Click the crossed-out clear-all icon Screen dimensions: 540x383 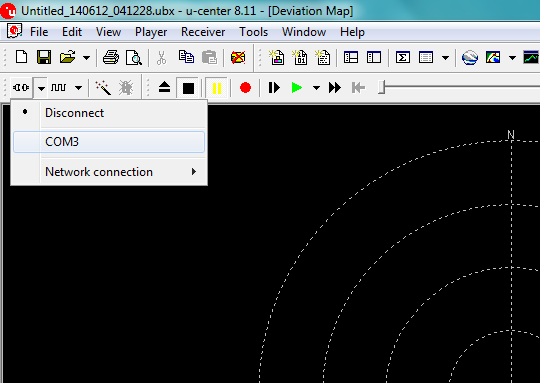click(x=238, y=57)
